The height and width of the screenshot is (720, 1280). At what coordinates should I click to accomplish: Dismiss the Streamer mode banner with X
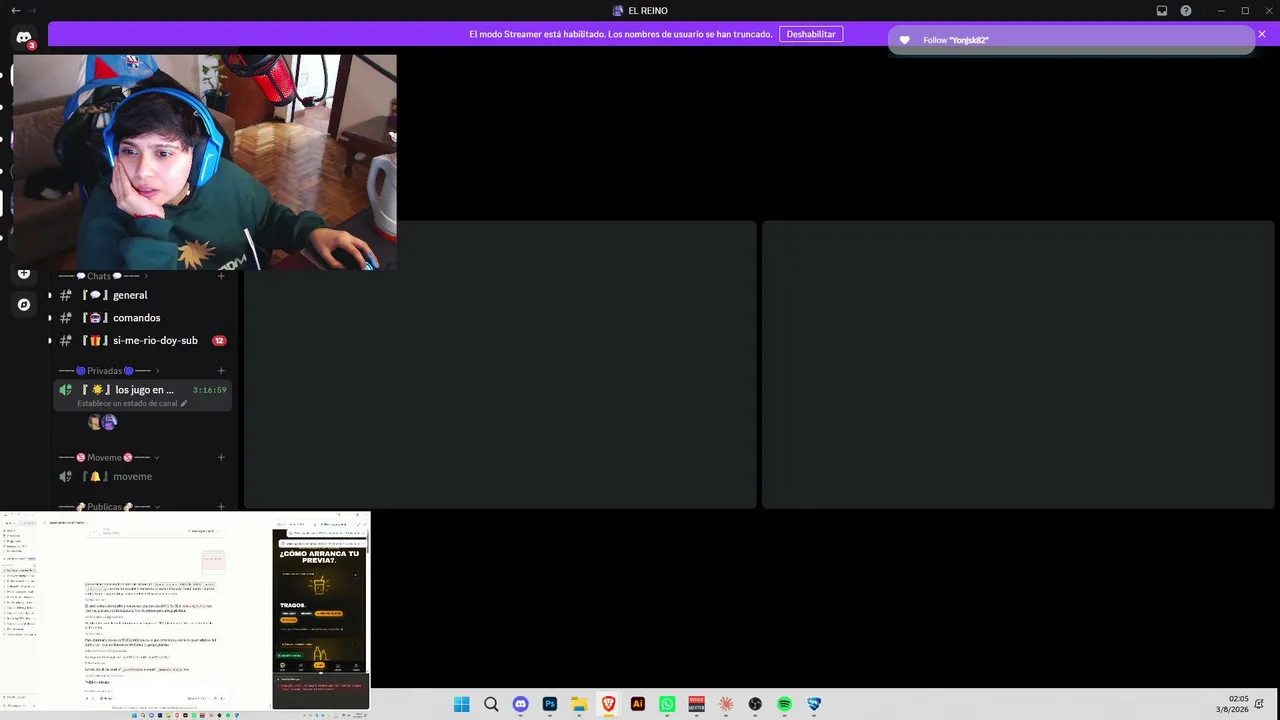tap(1262, 34)
